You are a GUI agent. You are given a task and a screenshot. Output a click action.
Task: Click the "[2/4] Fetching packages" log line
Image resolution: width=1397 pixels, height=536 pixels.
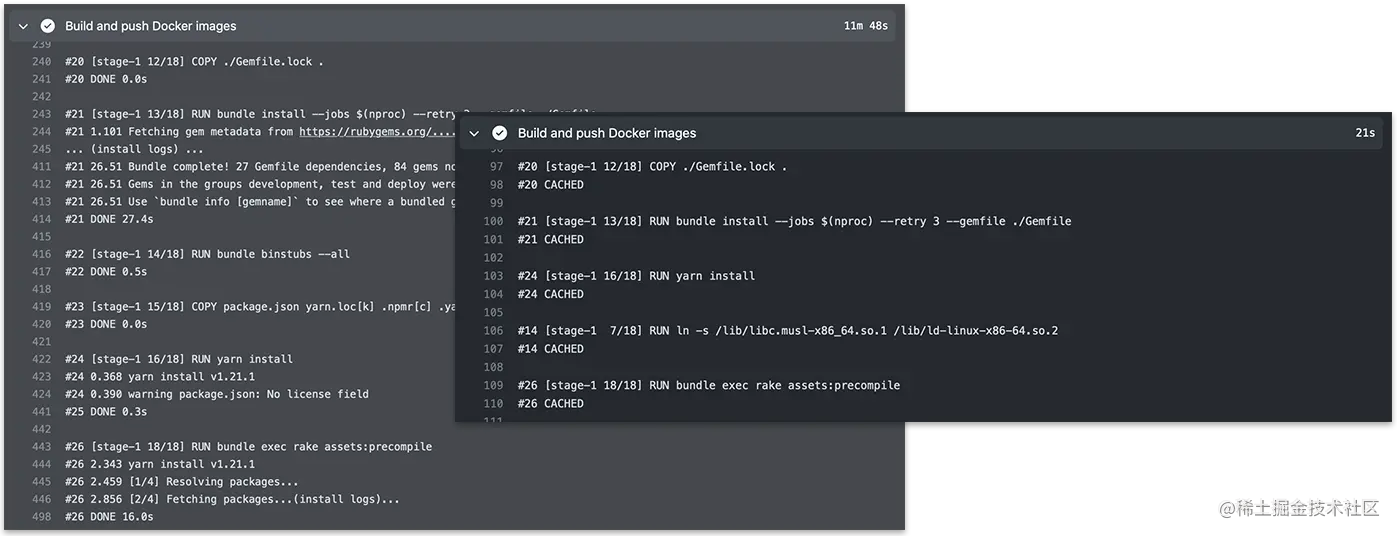[232, 499]
